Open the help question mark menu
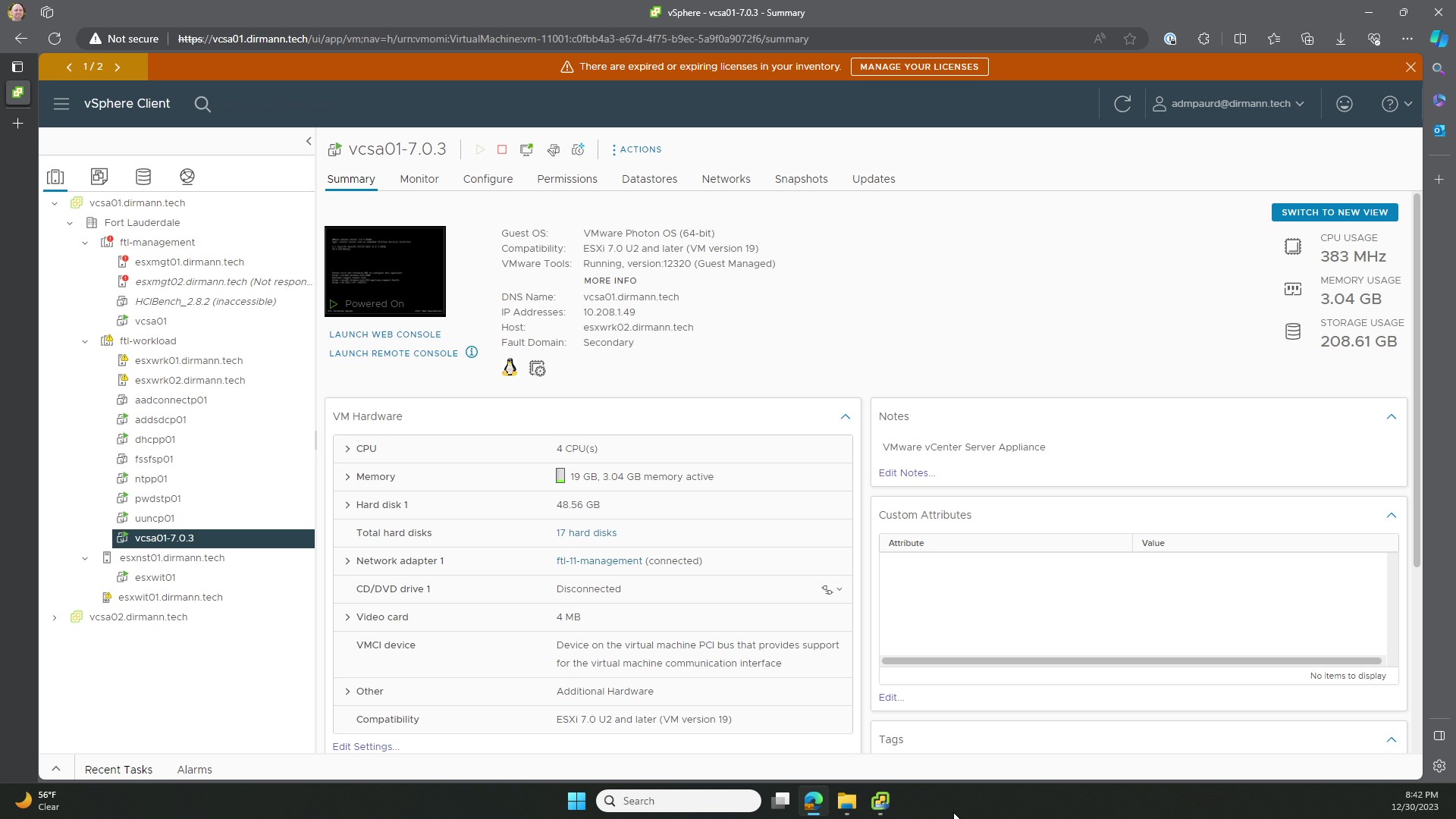The image size is (1456, 819). coord(1396,104)
